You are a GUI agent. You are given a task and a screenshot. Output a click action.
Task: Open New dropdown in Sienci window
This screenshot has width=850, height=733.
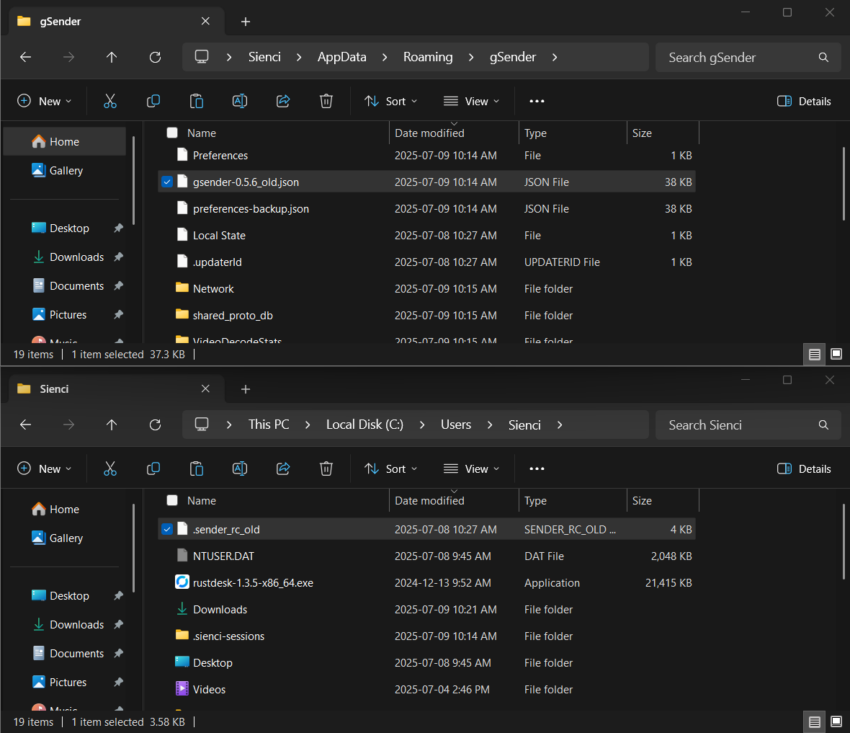(44, 469)
